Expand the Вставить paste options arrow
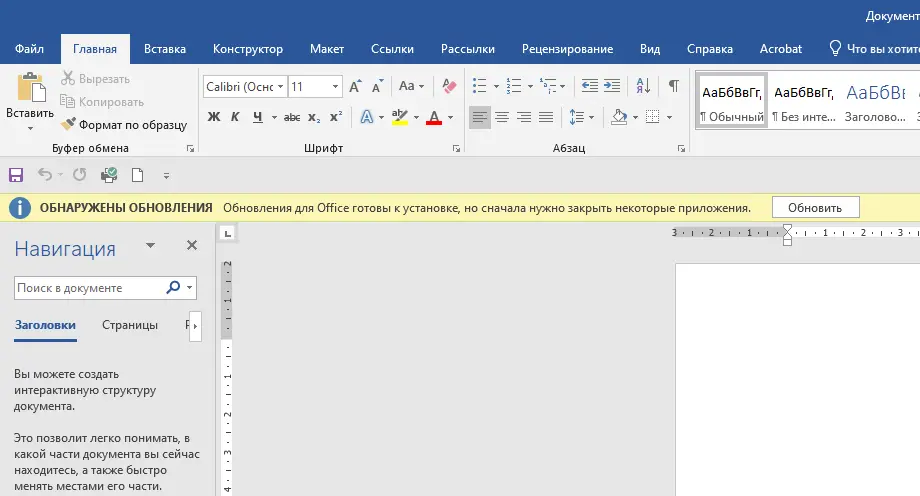The width and height of the screenshot is (920, 496). coord(29,128)
